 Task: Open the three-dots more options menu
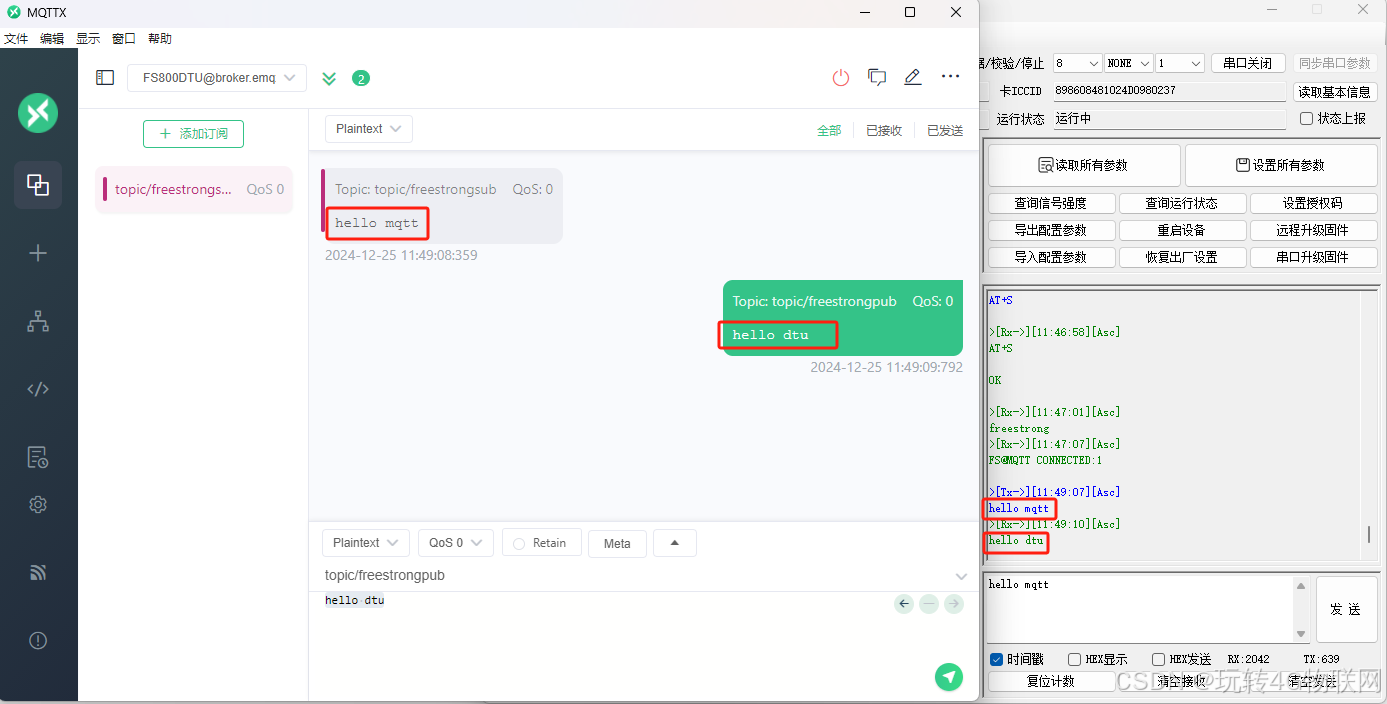[950, 77]
